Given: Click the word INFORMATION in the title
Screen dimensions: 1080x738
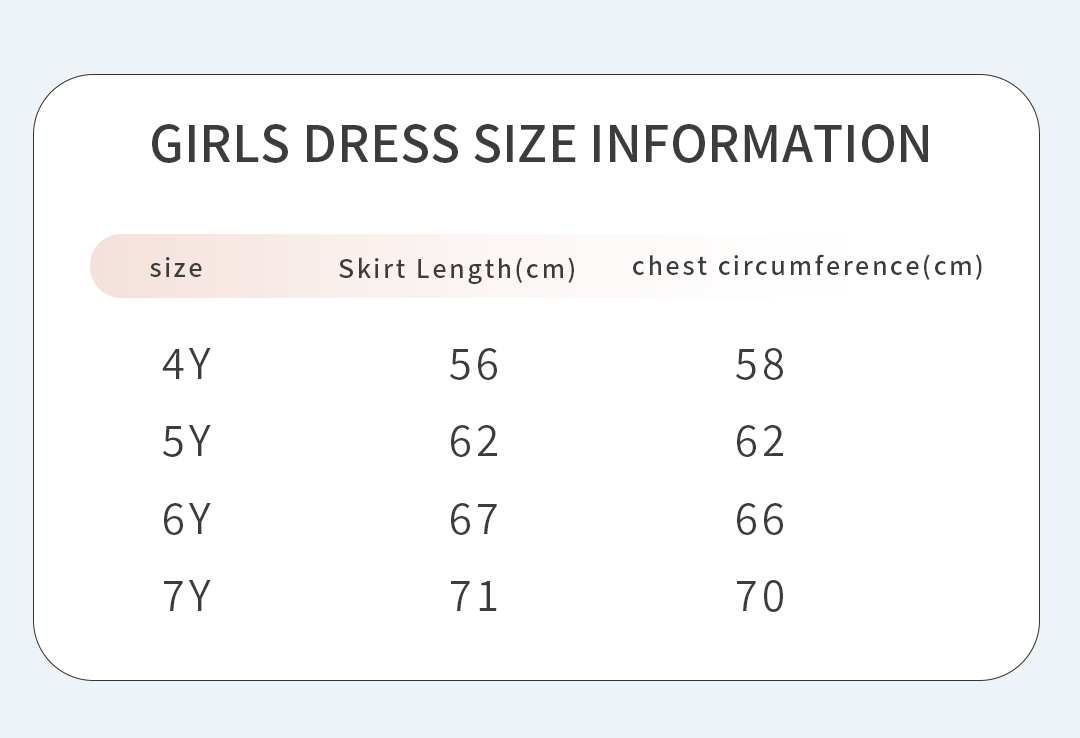Looking at the screenshot, I should point(761,143).
